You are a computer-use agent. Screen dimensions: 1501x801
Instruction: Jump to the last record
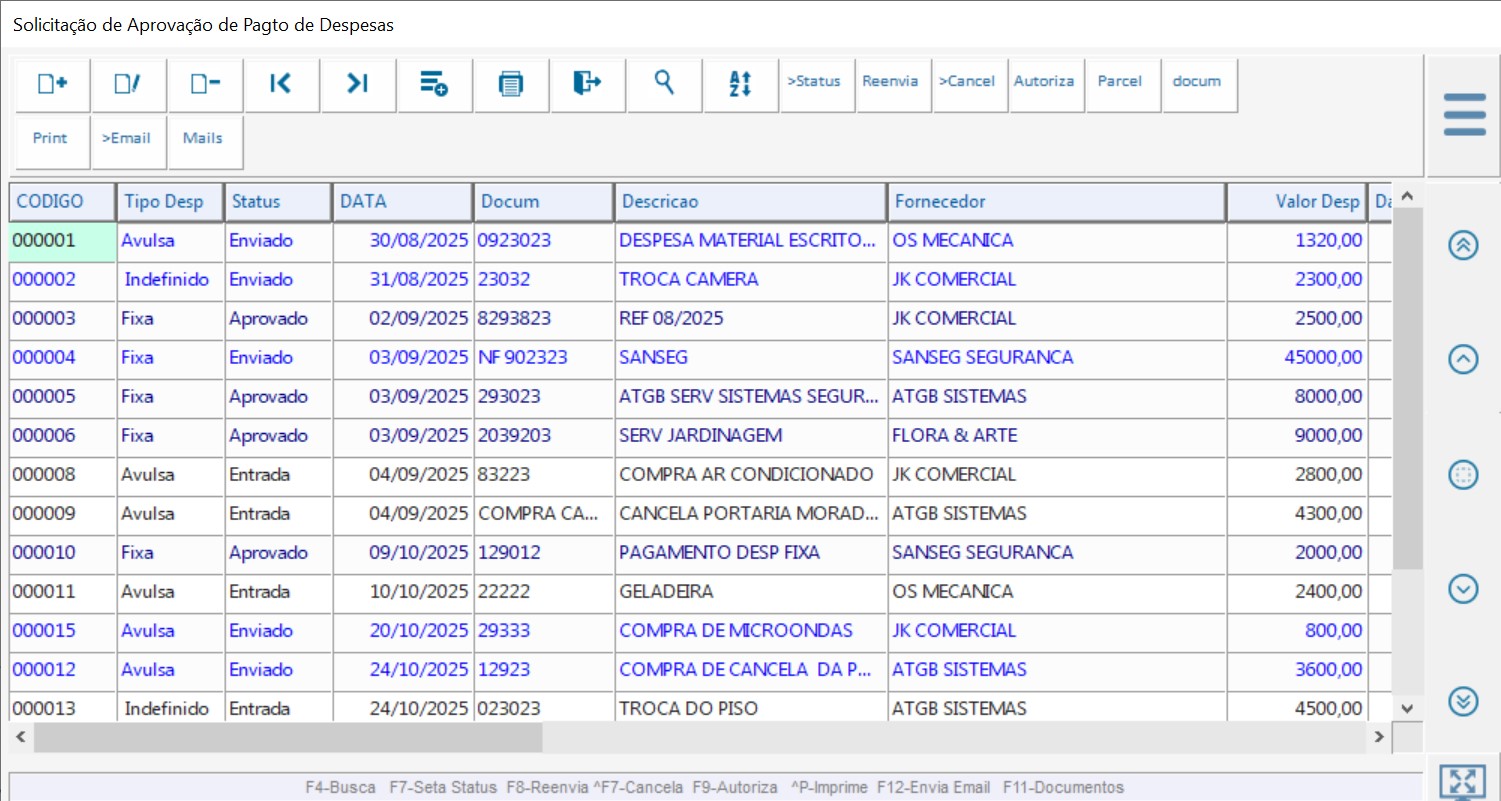(x=358, y=84)
